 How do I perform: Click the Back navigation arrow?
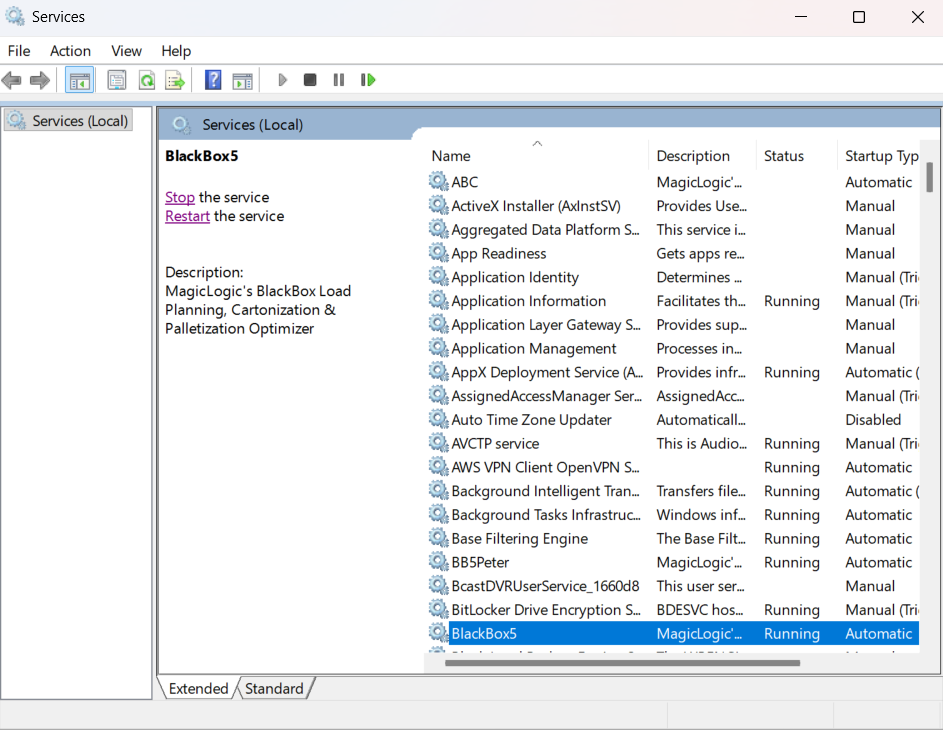[x=12, y=80]
